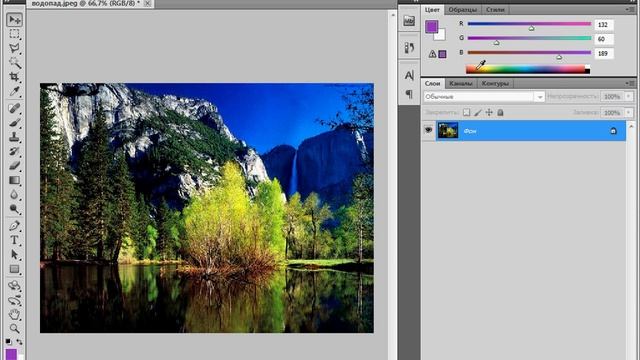Screen dimensions: 640x360
Task: Switch to the Стили tab
Action: point(495,9)
